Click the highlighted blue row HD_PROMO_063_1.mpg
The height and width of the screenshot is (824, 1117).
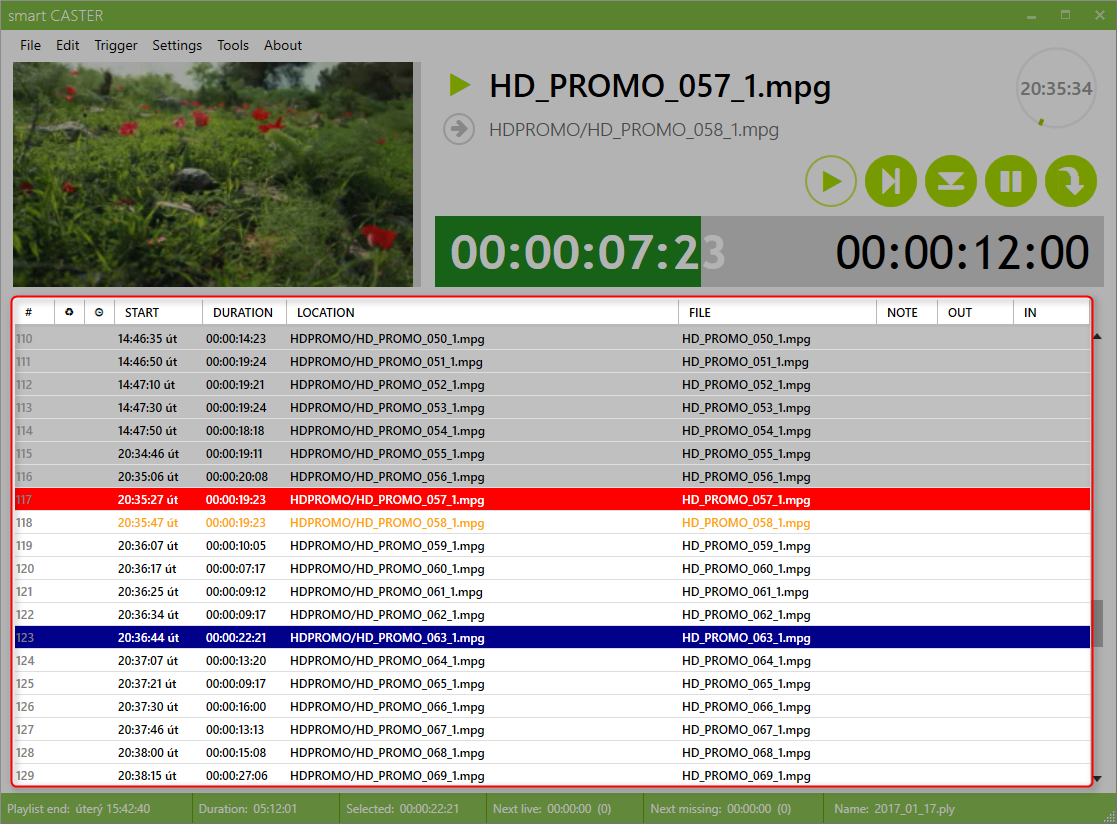pyautogui.click(x=552, y=637)
